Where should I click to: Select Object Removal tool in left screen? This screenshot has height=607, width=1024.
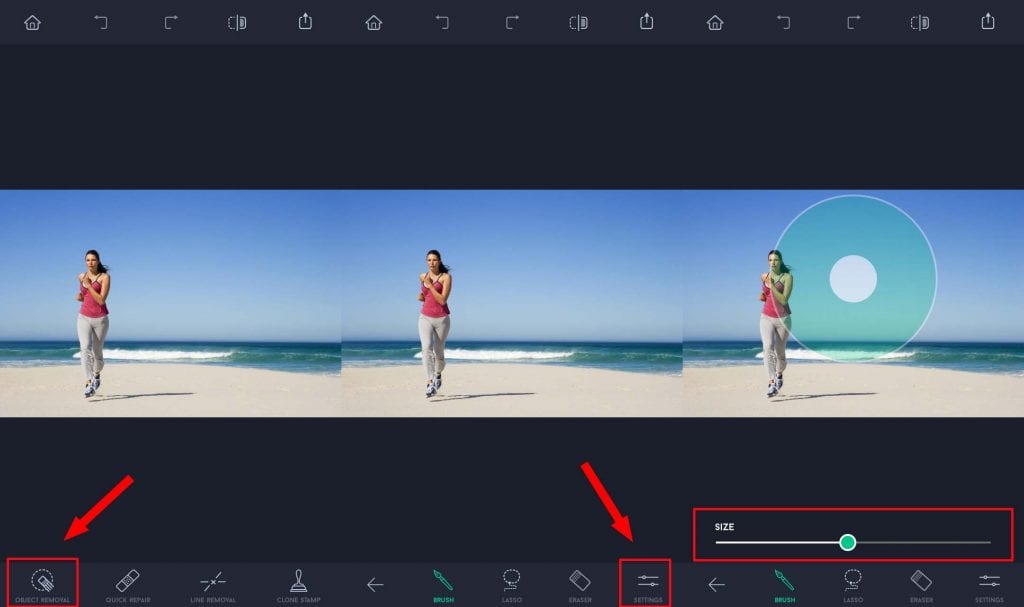point(42,585)
